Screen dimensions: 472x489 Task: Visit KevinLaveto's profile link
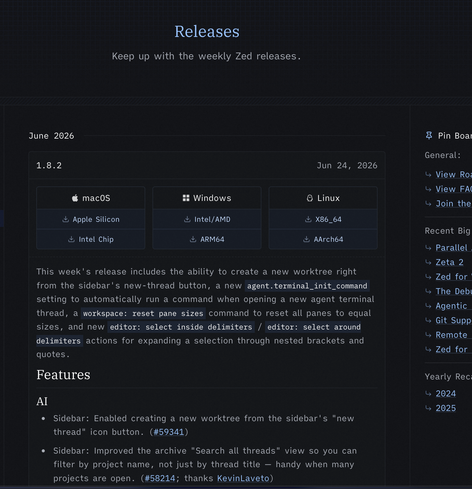[x=243, y=478]
